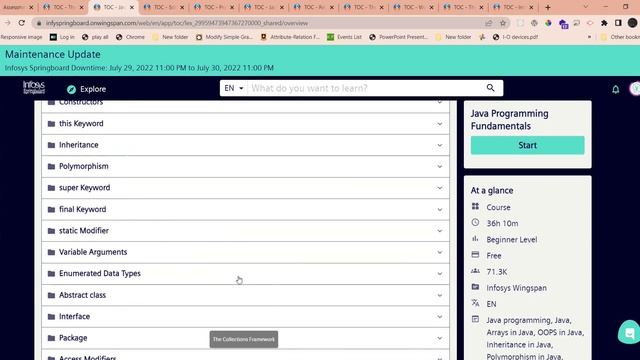The height and width of the screenshot is (360, 640).
Task: Expand the super Keyword section chevron
Action: coord(440,188)
